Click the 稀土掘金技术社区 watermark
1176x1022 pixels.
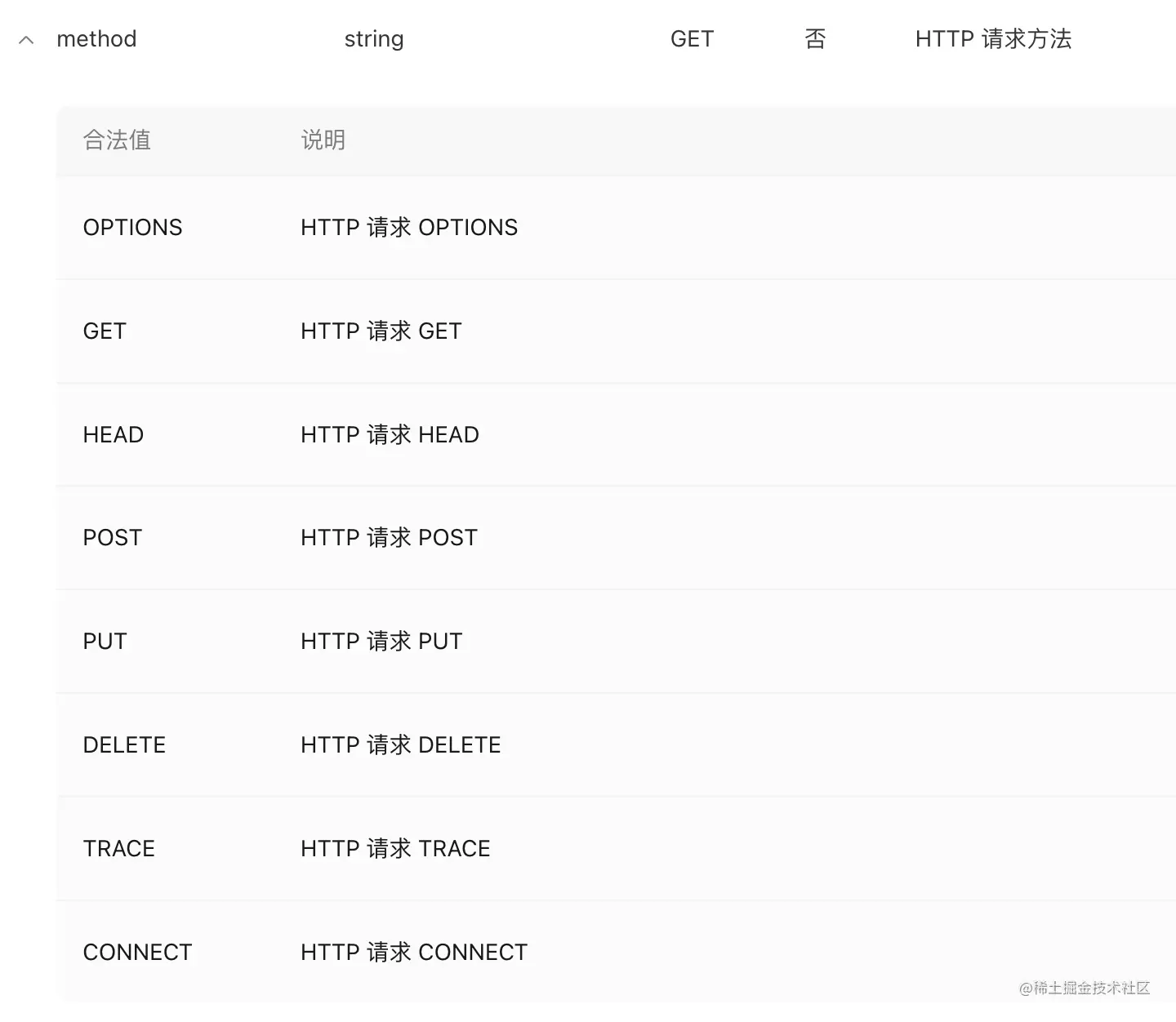[x=1085, y=989]
